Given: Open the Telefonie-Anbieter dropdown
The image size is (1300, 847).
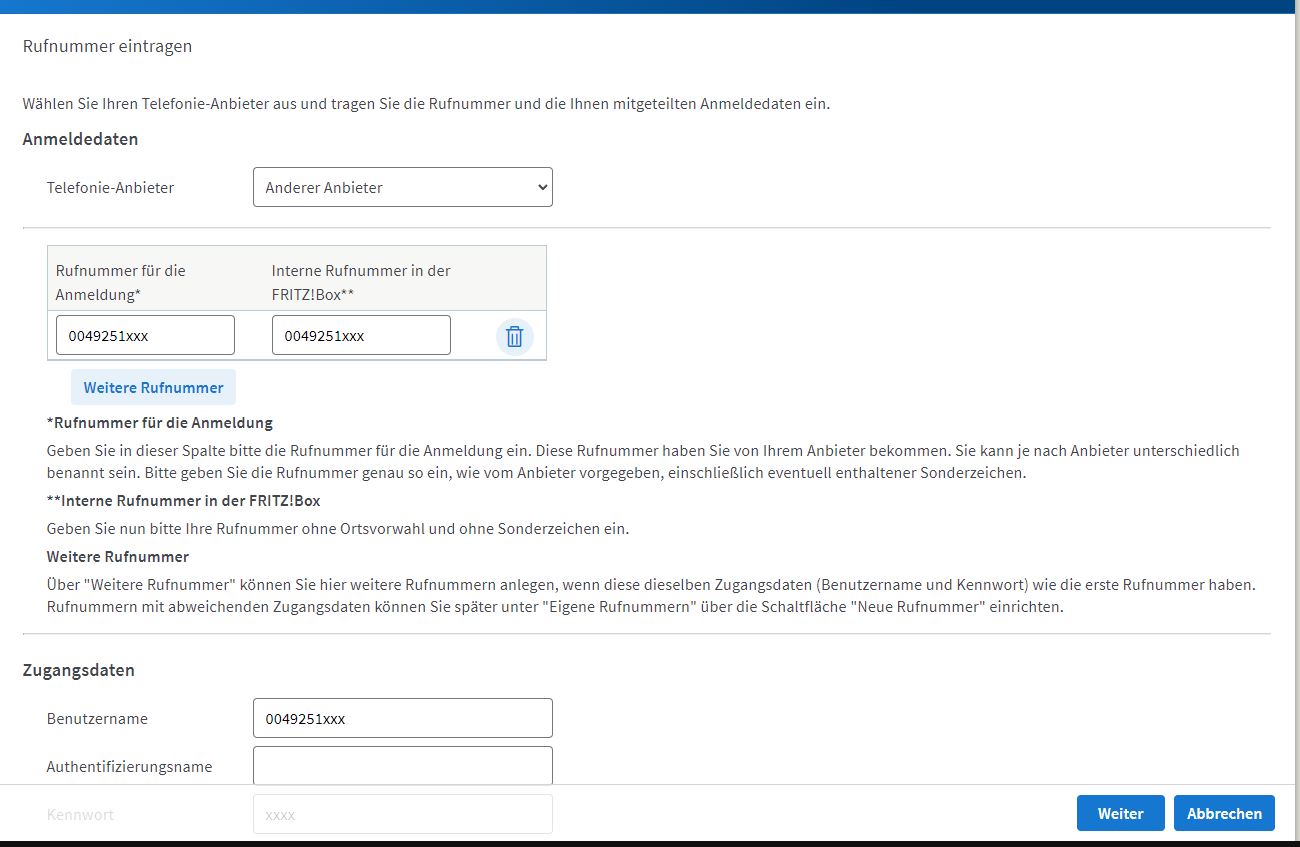Looking at the screenshot, I should pyautogui.click(x=403, y=187).
